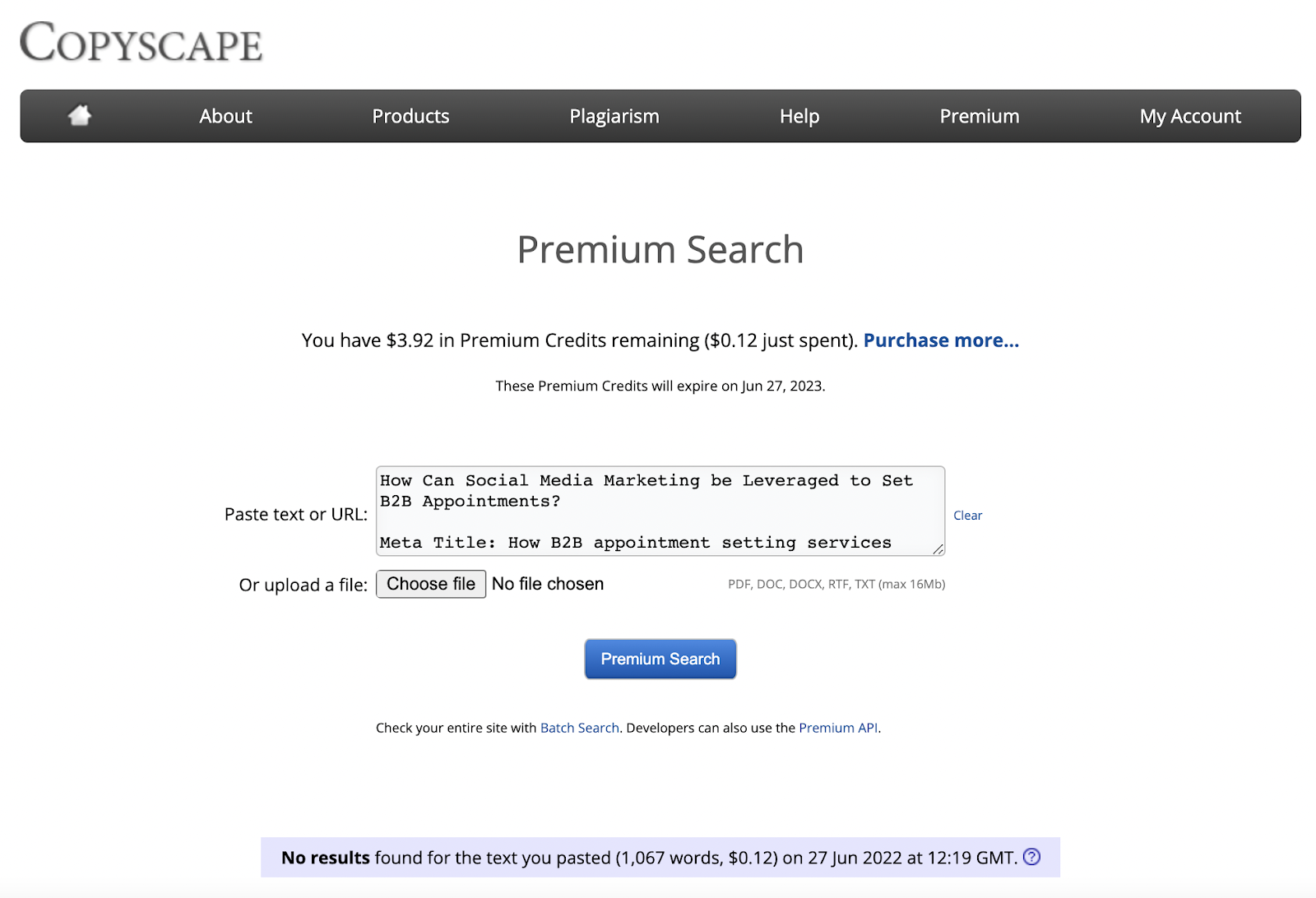Go to the Plagiarism menu item
1316x898 pixels.
pos(614,116)
